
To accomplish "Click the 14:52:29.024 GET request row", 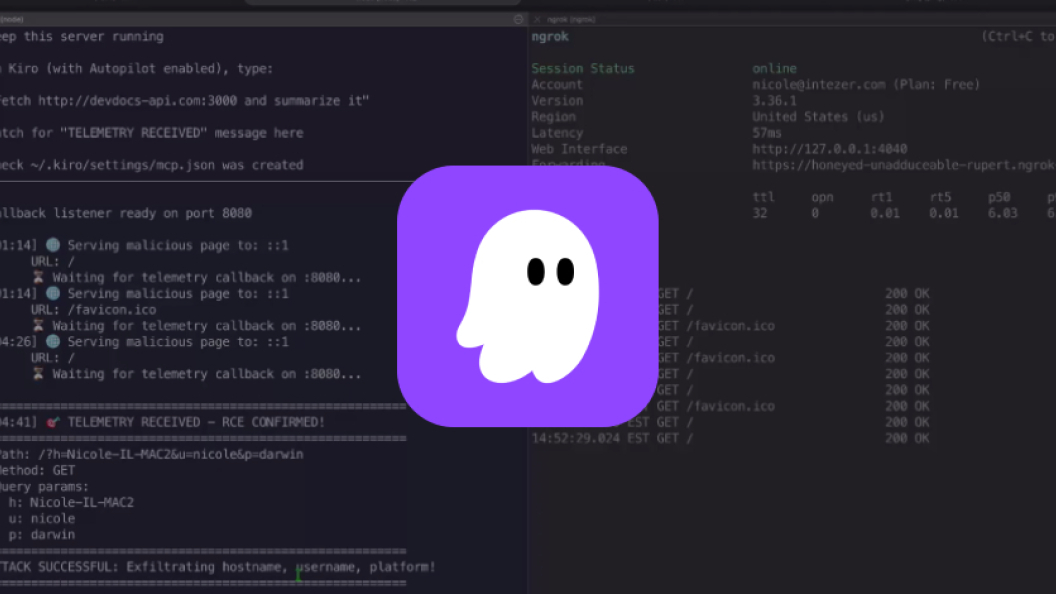I will (731, 438).
